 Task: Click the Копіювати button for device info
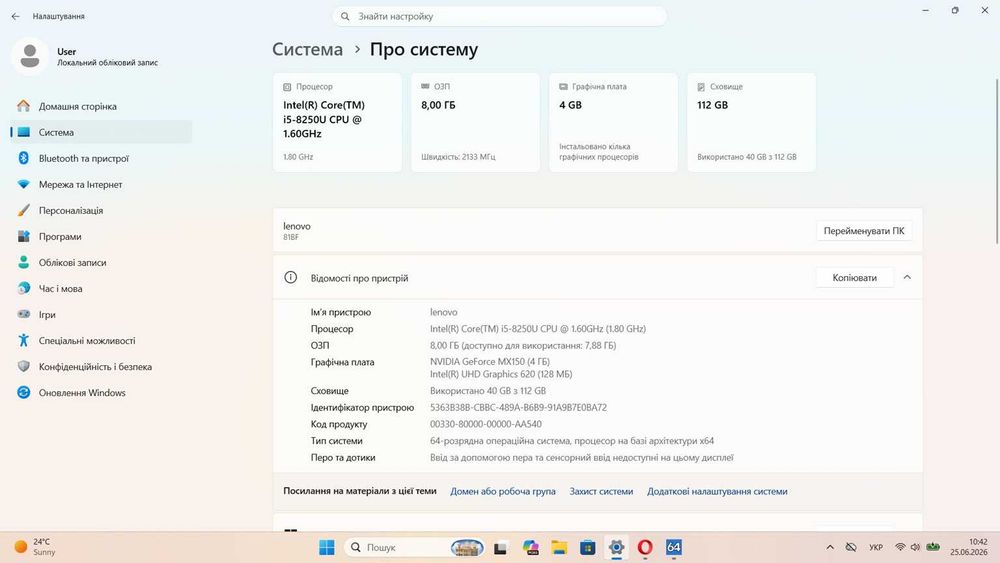[x=855, y=277]
